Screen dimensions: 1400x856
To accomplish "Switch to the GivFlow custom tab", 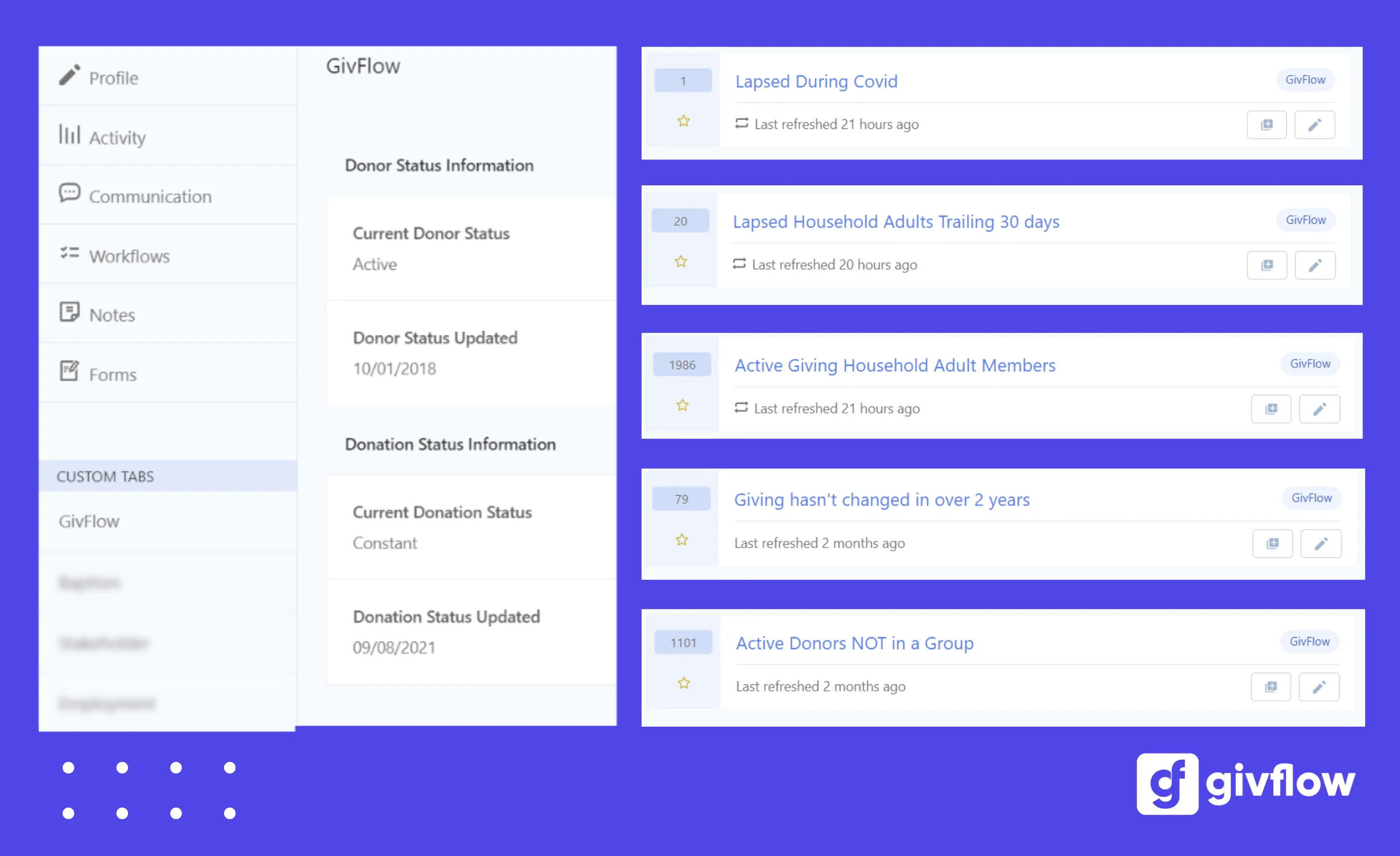I will click(89, 520).
